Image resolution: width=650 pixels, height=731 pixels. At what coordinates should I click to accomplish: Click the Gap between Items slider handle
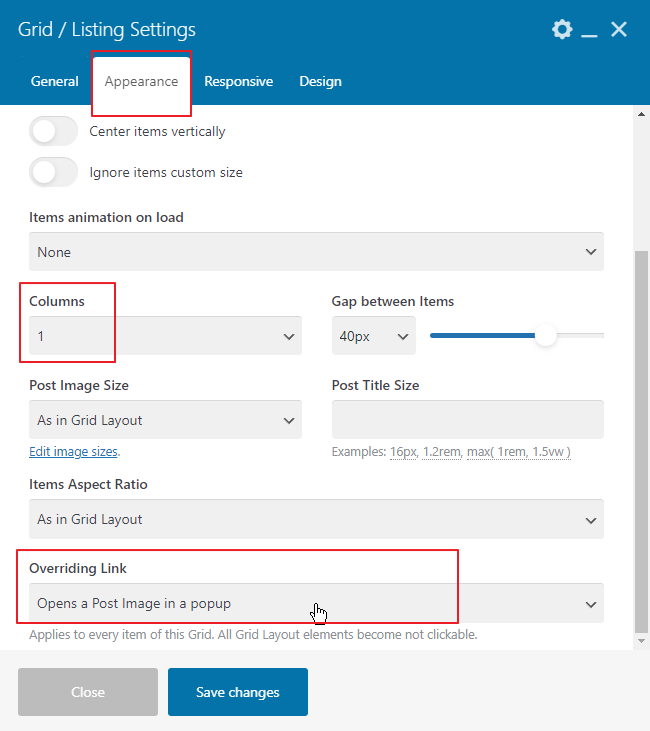click(x=546, y=335)
